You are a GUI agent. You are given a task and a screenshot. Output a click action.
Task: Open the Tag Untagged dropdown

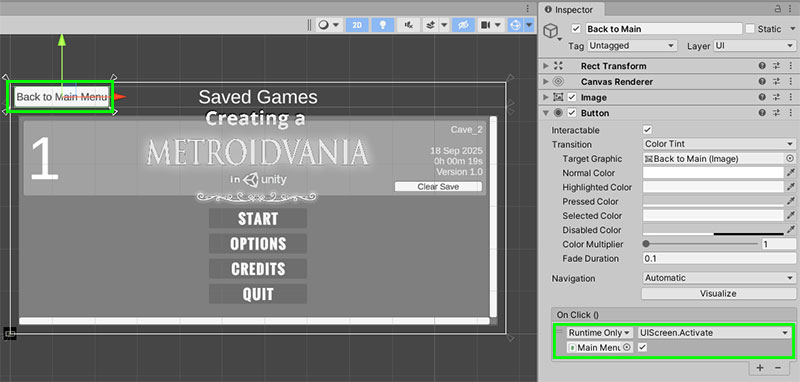tap(632, 46)
